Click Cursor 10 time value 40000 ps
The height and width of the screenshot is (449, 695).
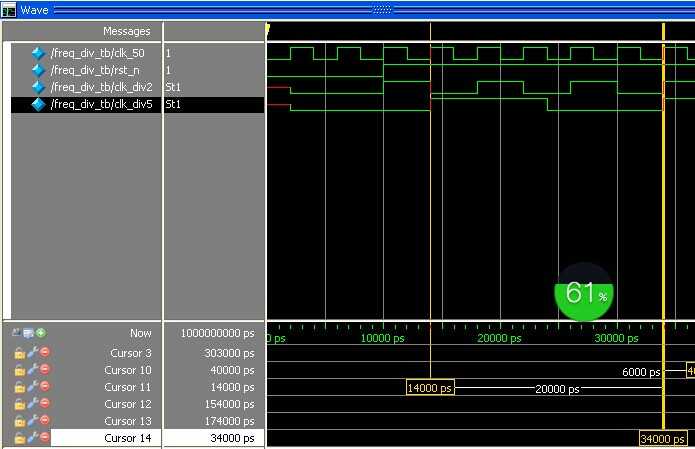click(x=233, y=370)
